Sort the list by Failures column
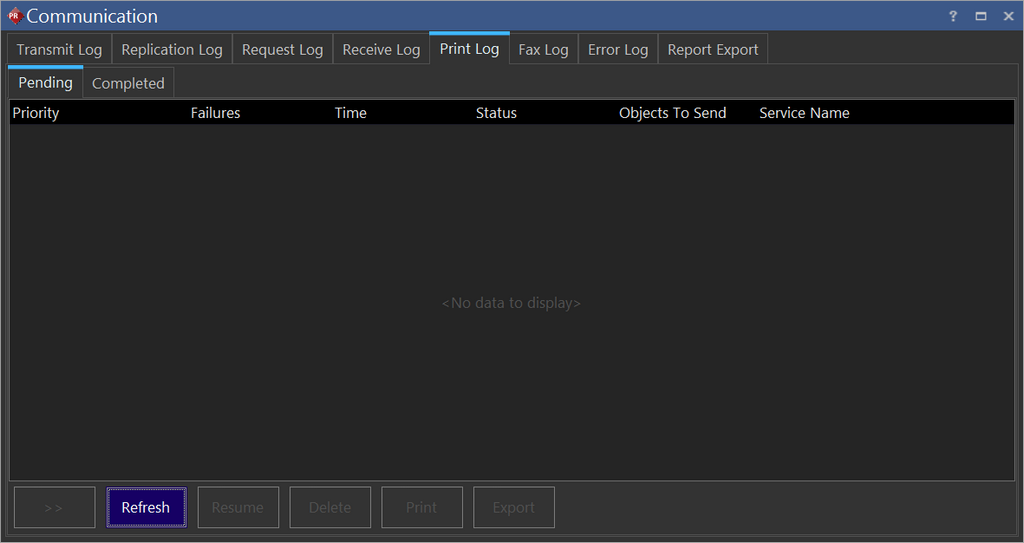The height and width of the screenshot is (543, 1024). tap(216, 113)
